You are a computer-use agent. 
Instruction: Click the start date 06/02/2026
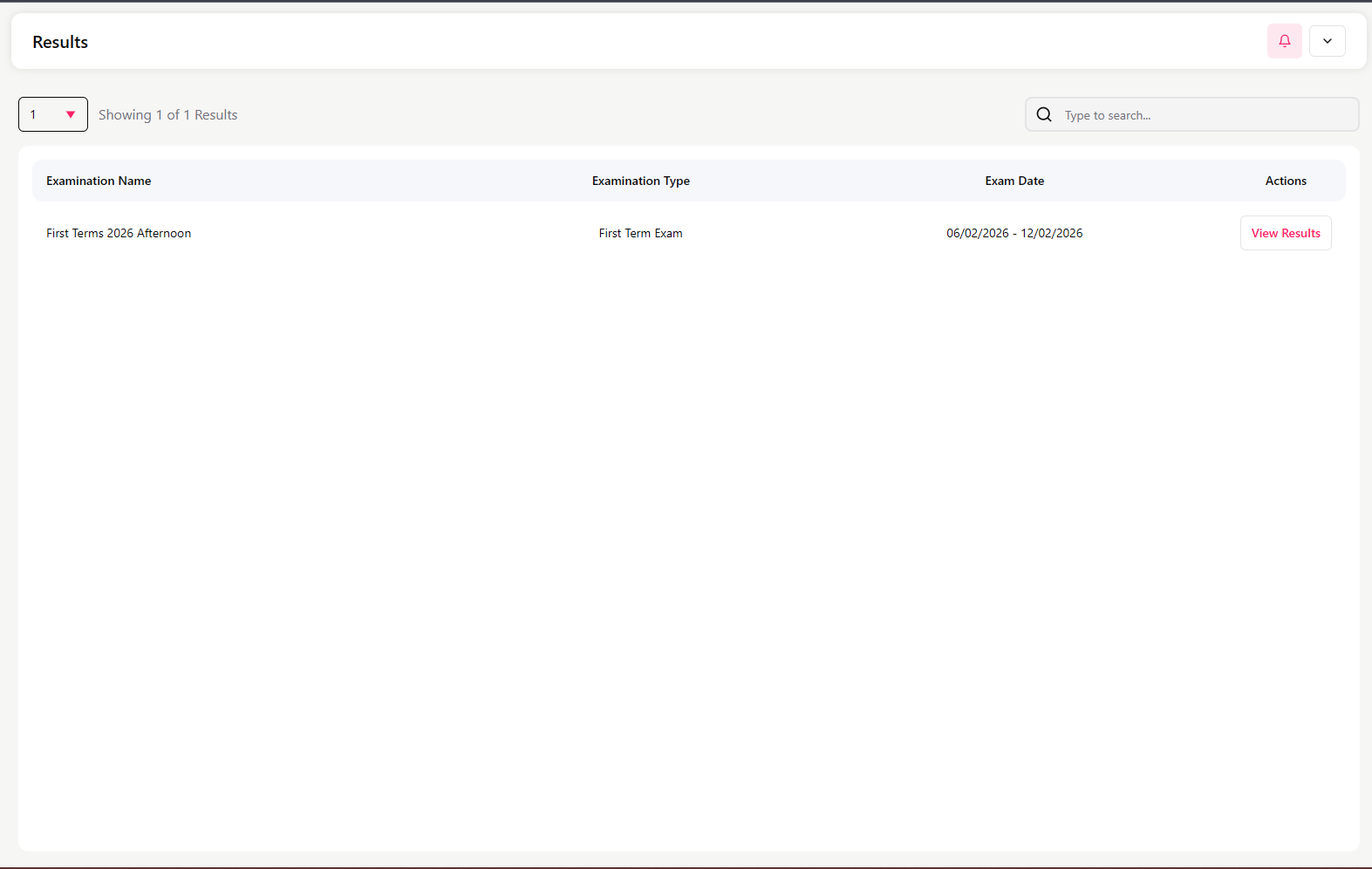pos(977,233)
